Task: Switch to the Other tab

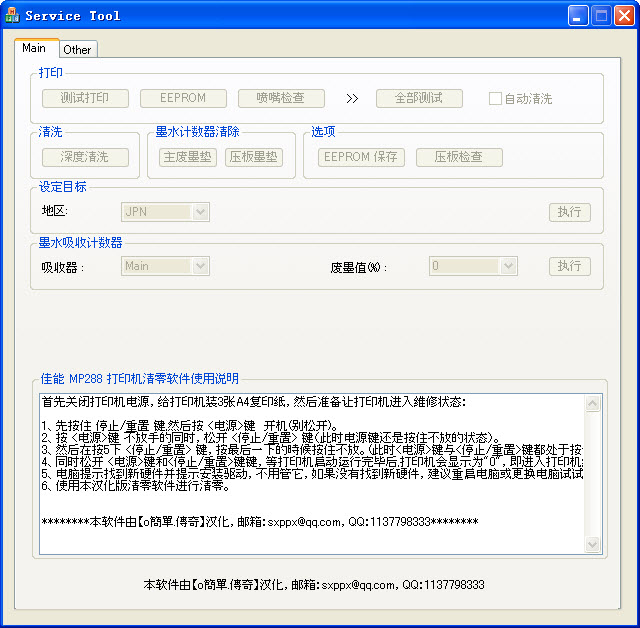Action: pos(77,49)
